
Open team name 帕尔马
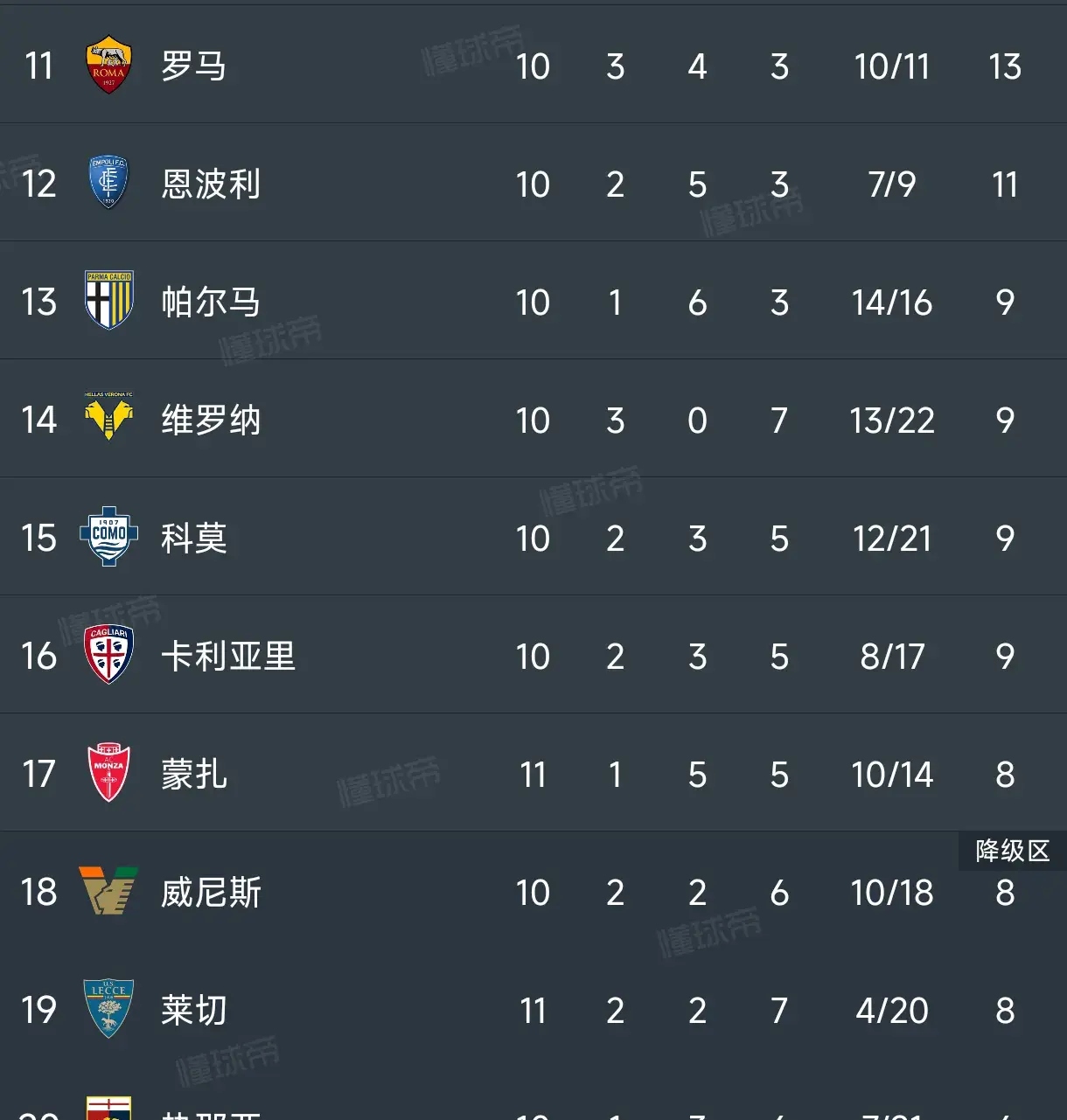coord(211,303)
